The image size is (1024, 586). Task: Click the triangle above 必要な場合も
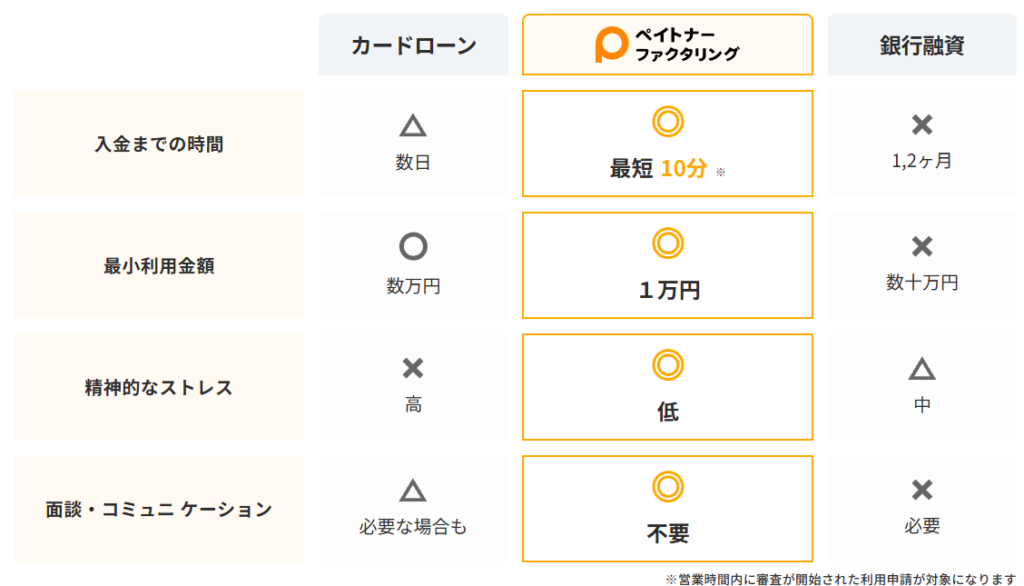pos(413,491)
